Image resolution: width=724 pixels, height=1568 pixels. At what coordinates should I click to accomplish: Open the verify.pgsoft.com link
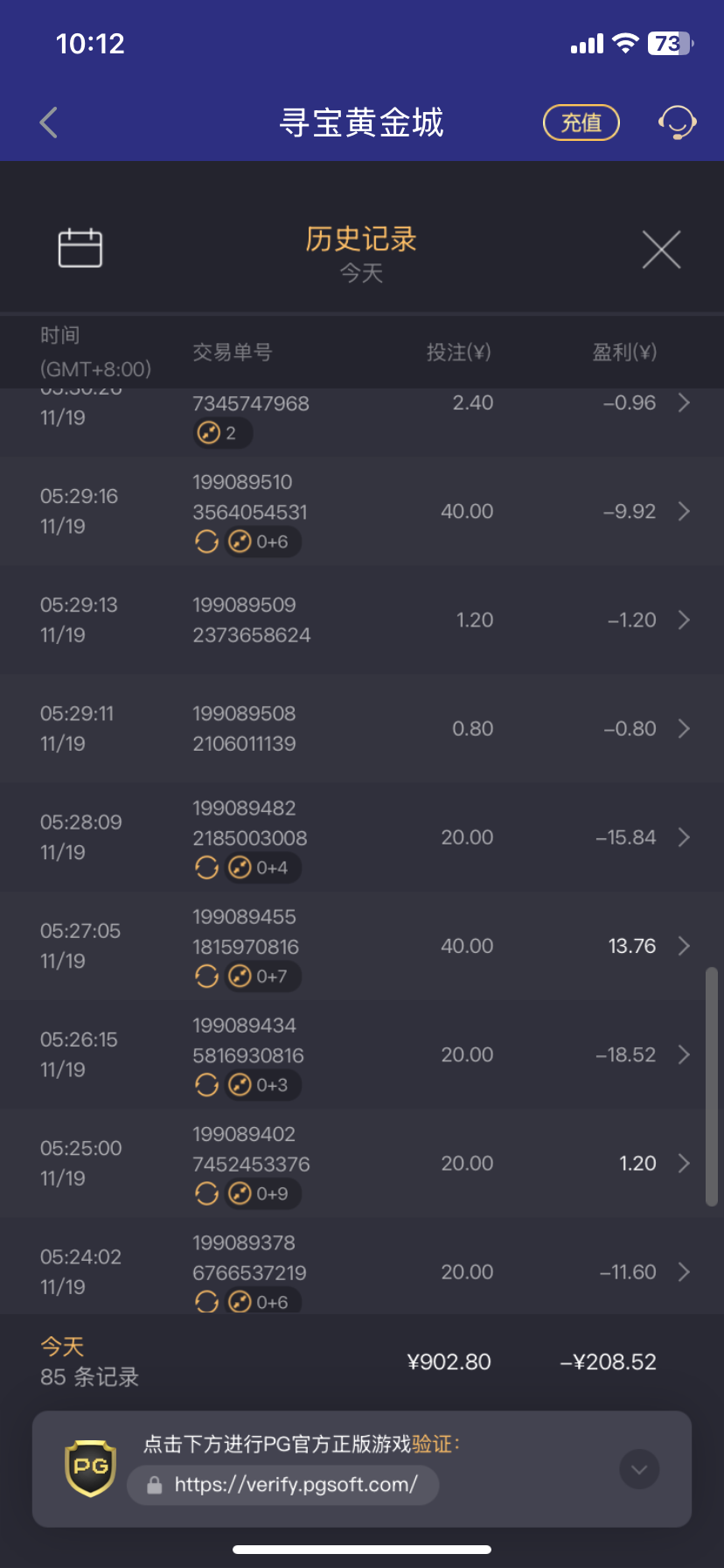(x=296, y=1485)
